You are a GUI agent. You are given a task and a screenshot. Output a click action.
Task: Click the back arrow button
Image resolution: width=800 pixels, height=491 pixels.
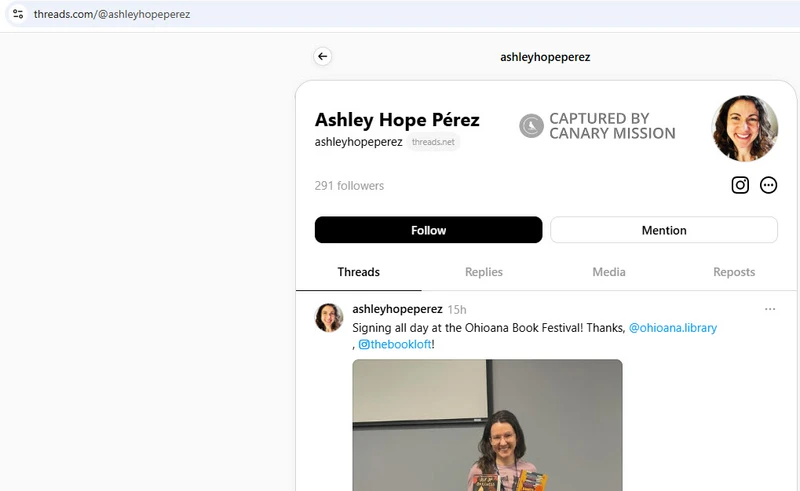coord(322,57)
